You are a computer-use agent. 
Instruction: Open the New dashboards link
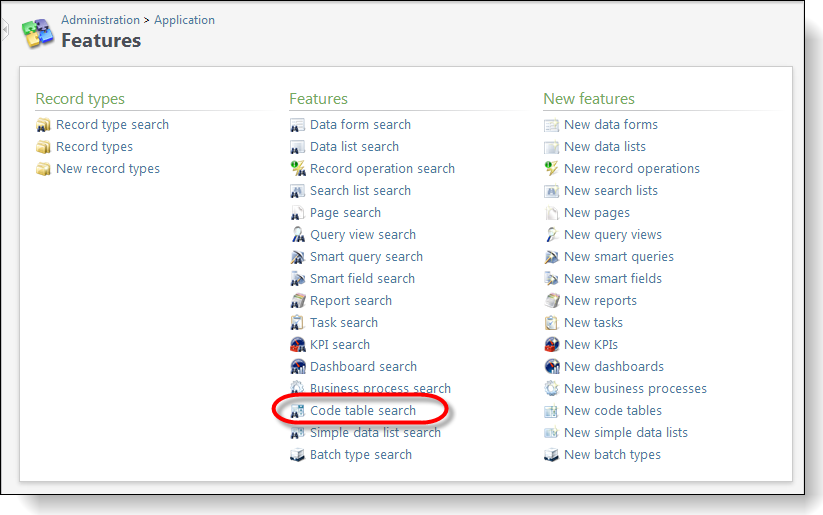[613, 367]
